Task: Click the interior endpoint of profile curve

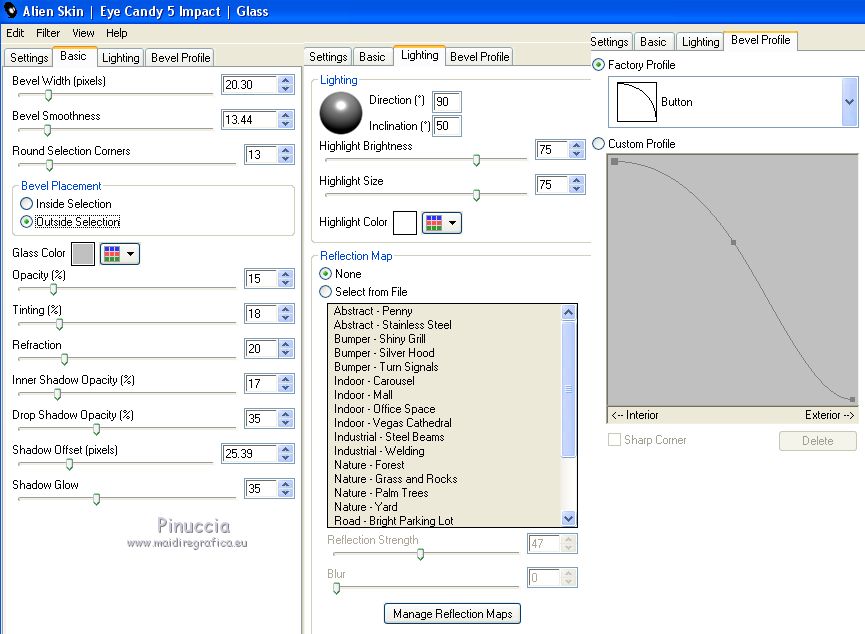Action: click(615, 161)
